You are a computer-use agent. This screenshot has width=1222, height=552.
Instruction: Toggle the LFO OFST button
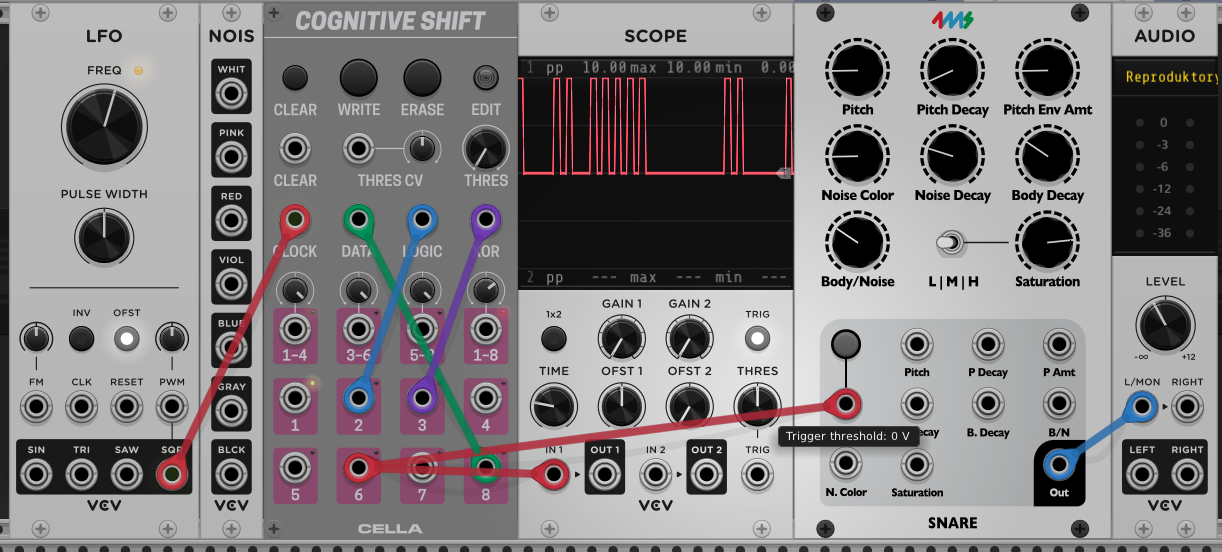tap(126, 339)
